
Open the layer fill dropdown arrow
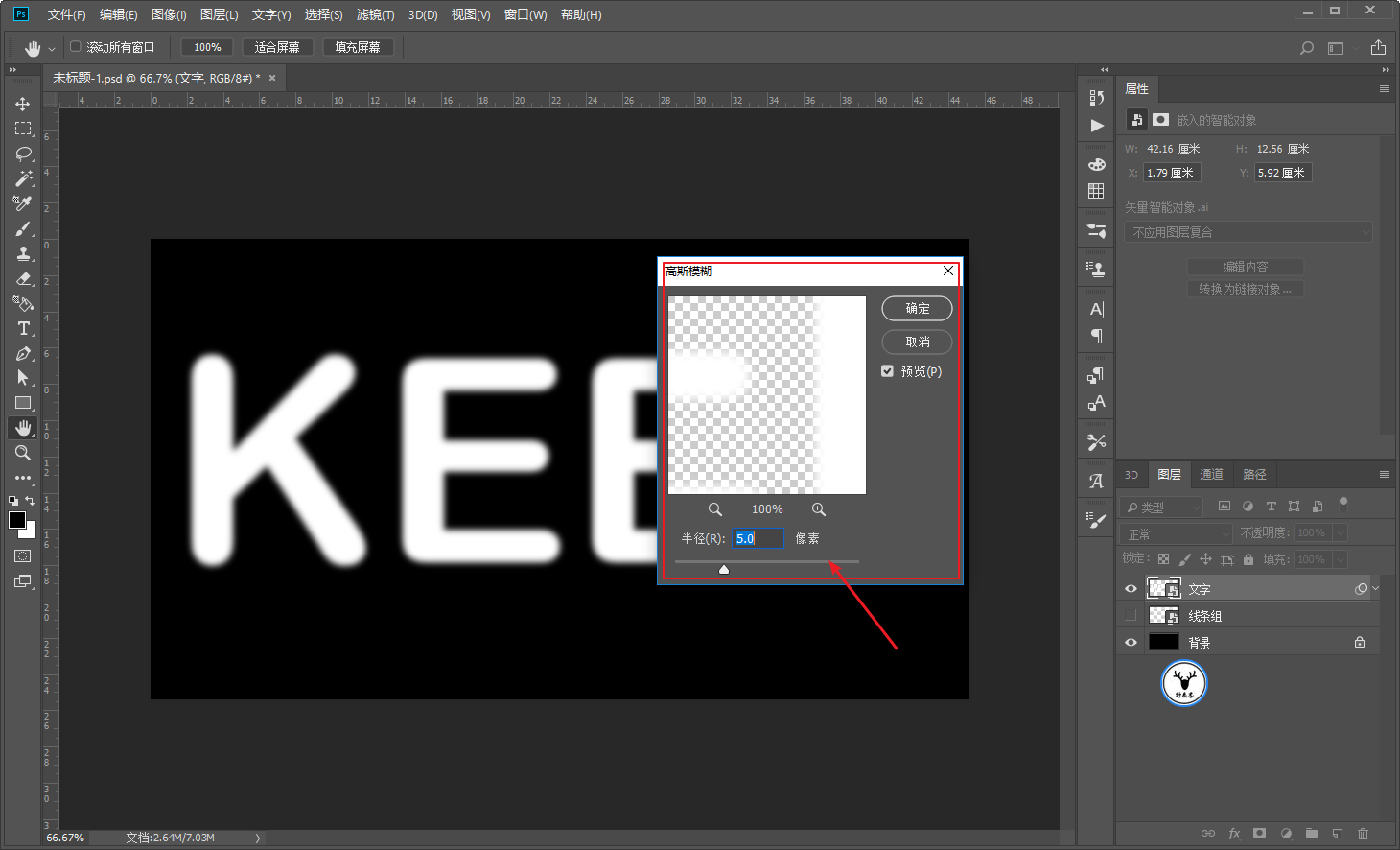tap(1341, 559)
